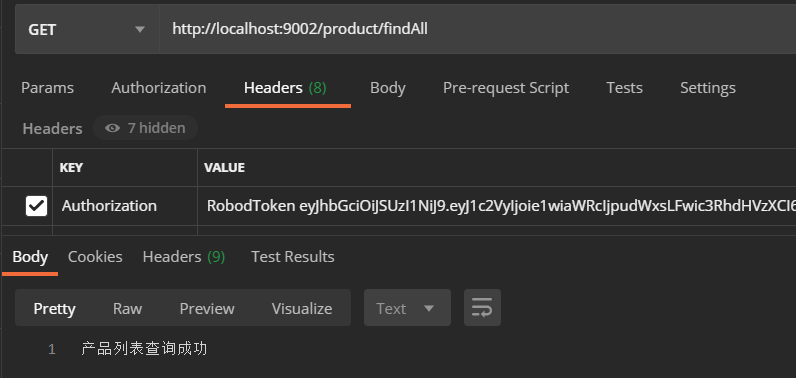This screenshot has width=796, height=378.
Task: View the response Cookies tab
Action: [95, 257]
